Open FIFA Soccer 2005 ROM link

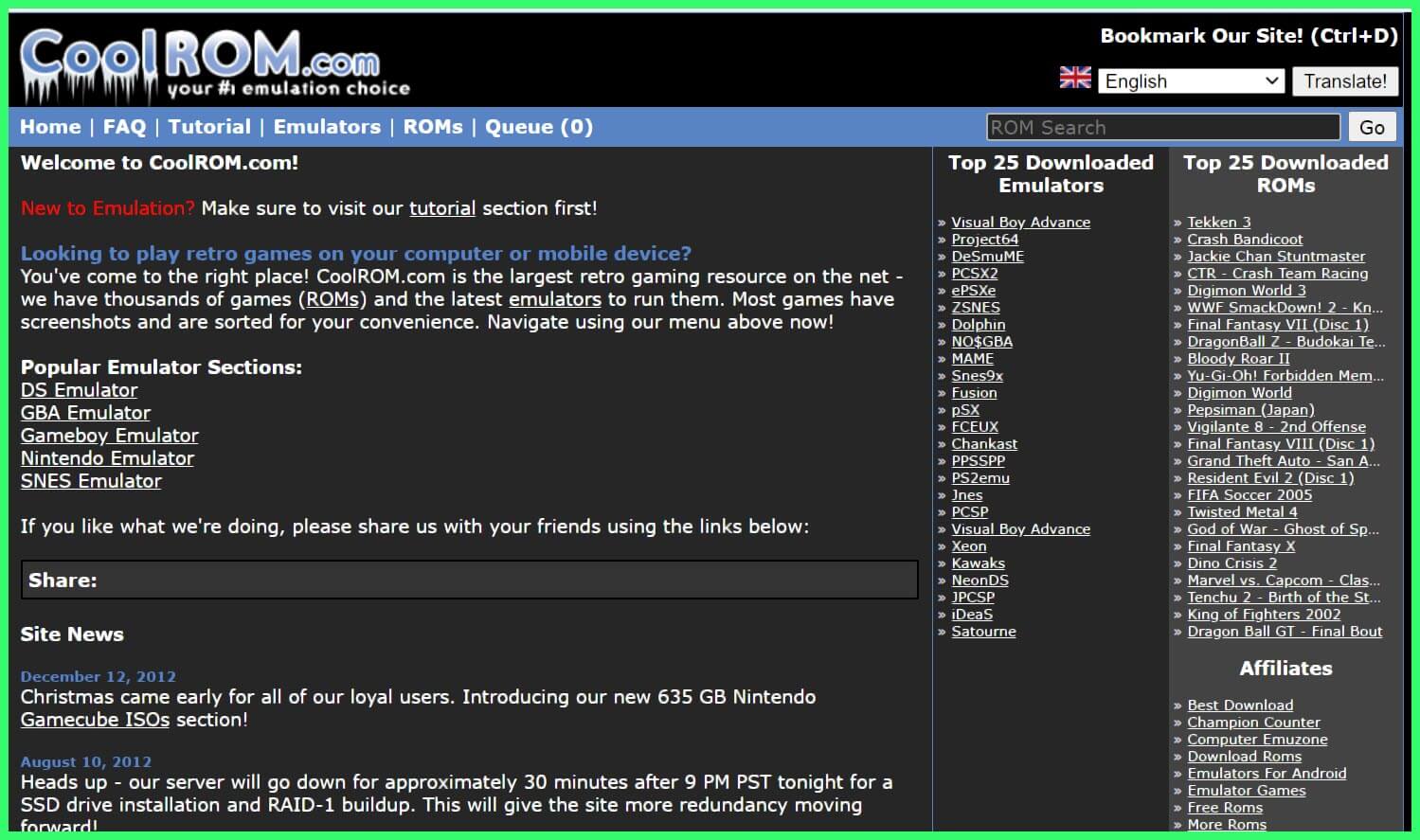tap(1249, 495)
